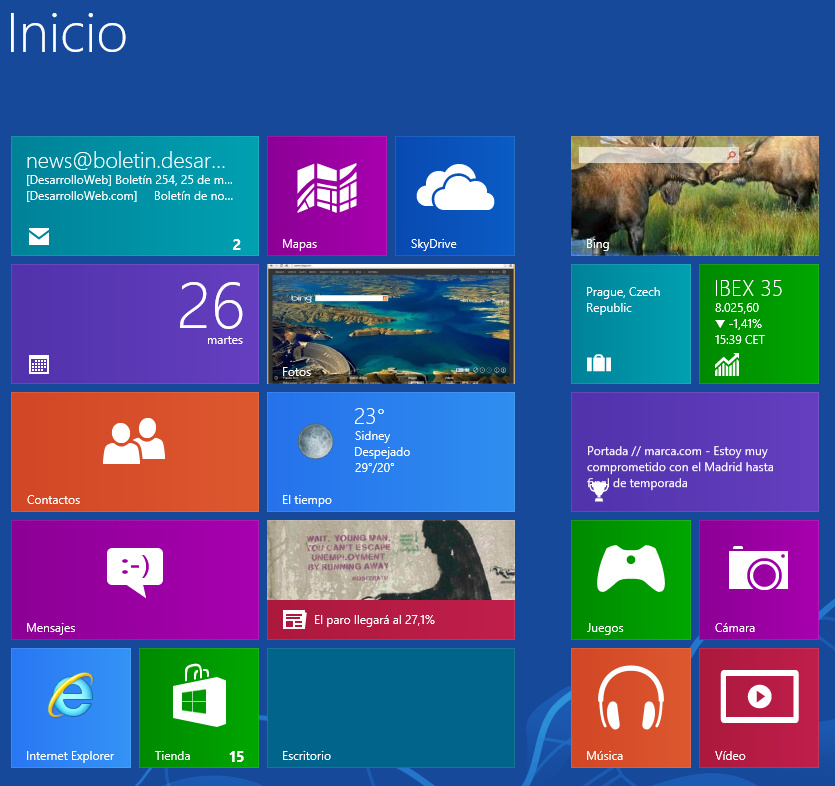
Task: Open calendar tile showing 26 martes
Action: [135, 324]
